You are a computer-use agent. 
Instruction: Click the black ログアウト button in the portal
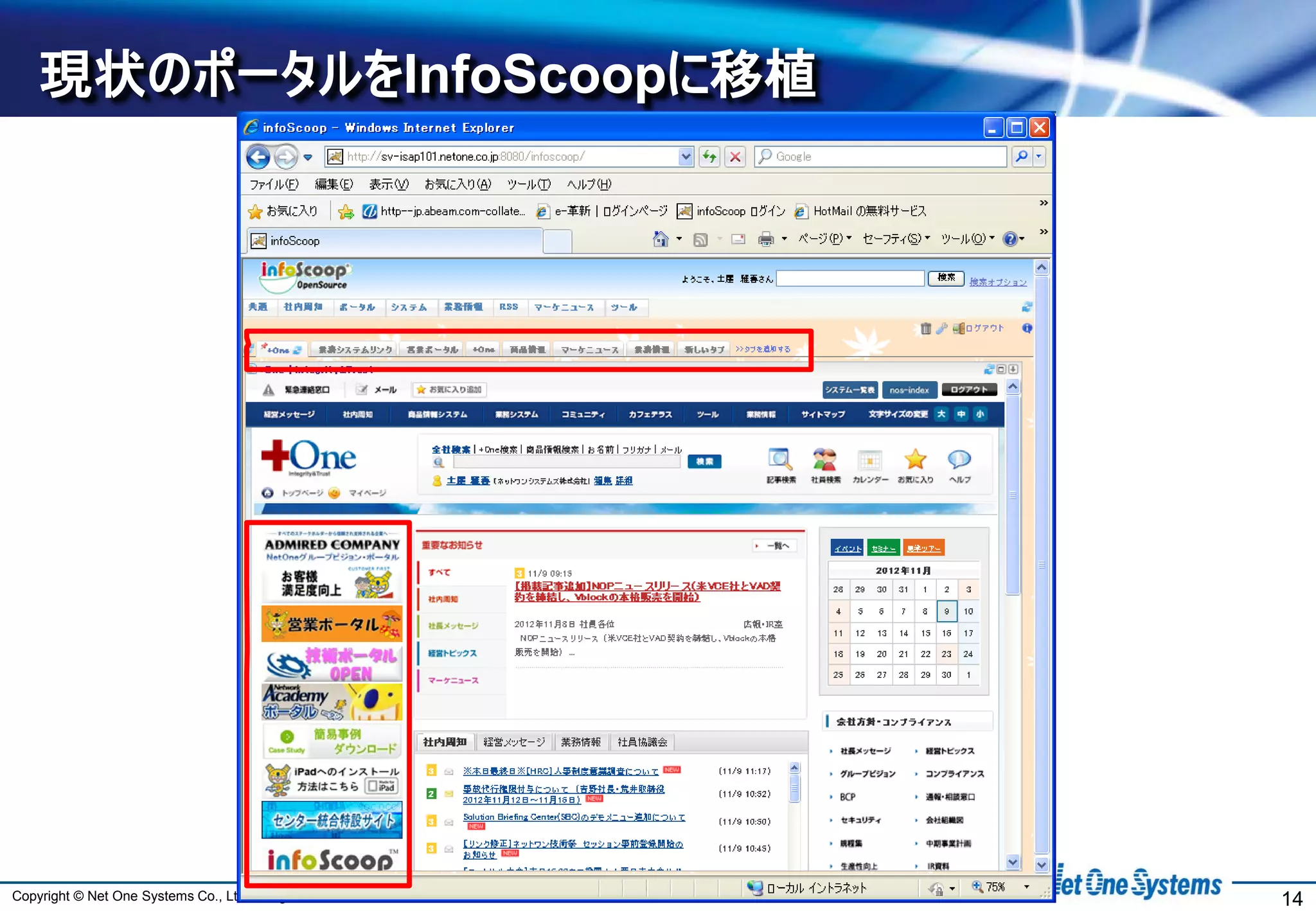pos(969,390)
